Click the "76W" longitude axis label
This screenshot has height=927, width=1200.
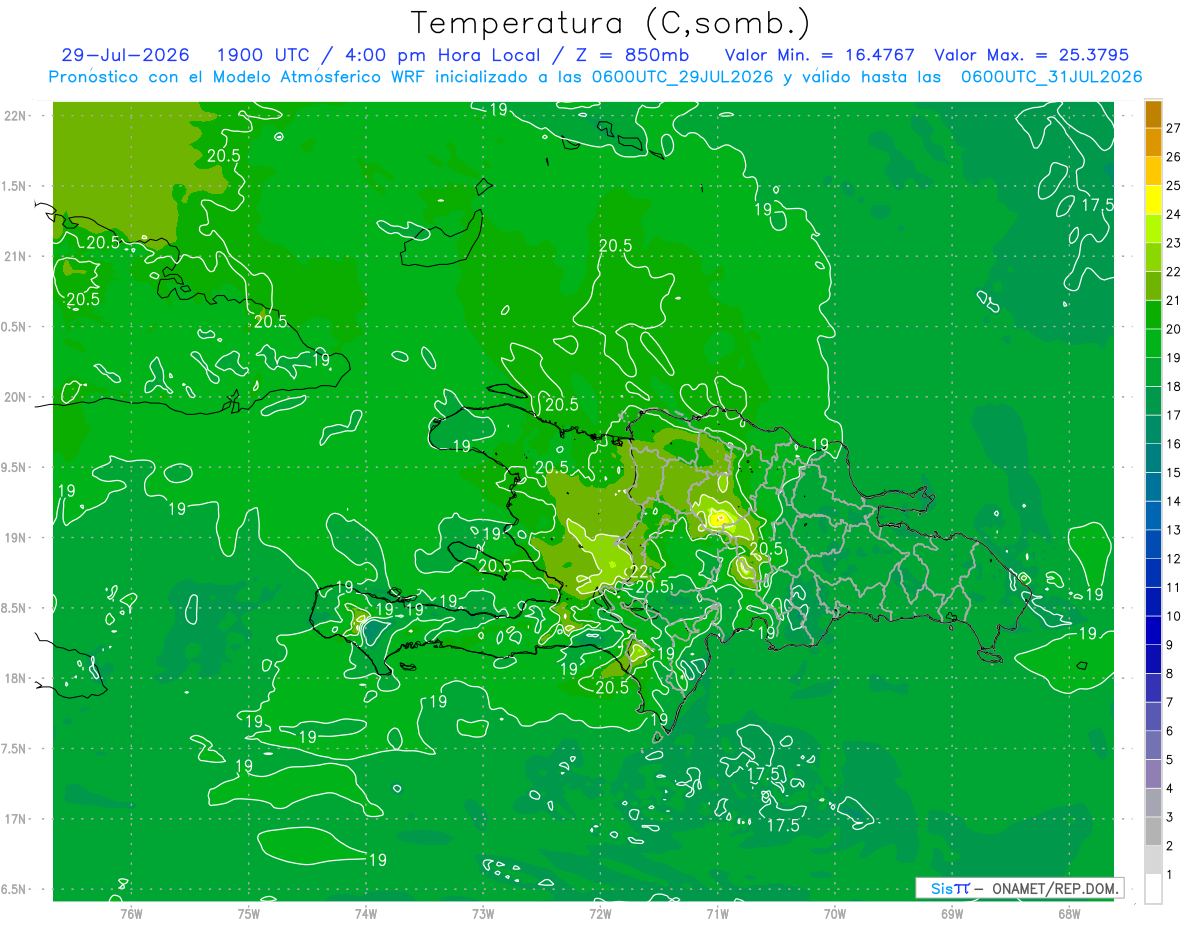click(x=131, y=913)
